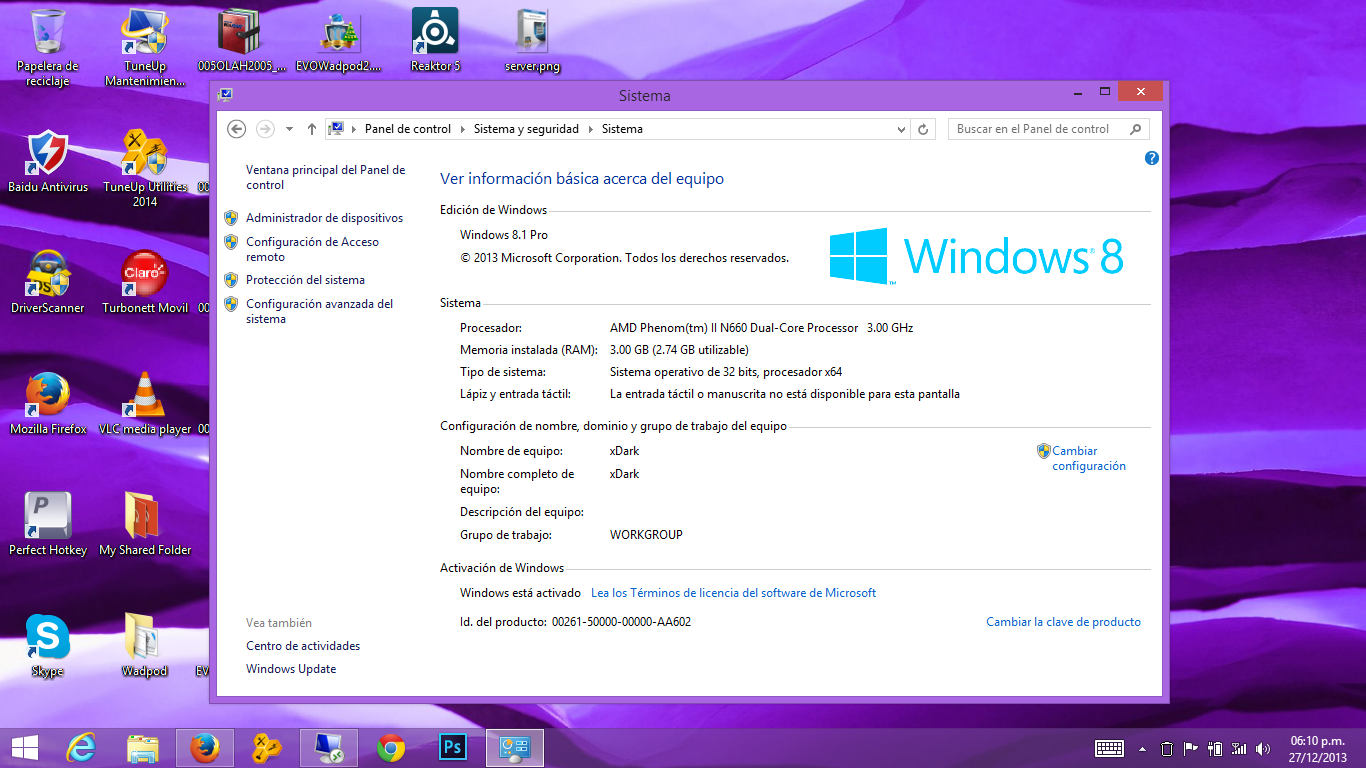Launch Skype from the desktop
This screenshot has width=1366, height=768.
pos(47,645)
